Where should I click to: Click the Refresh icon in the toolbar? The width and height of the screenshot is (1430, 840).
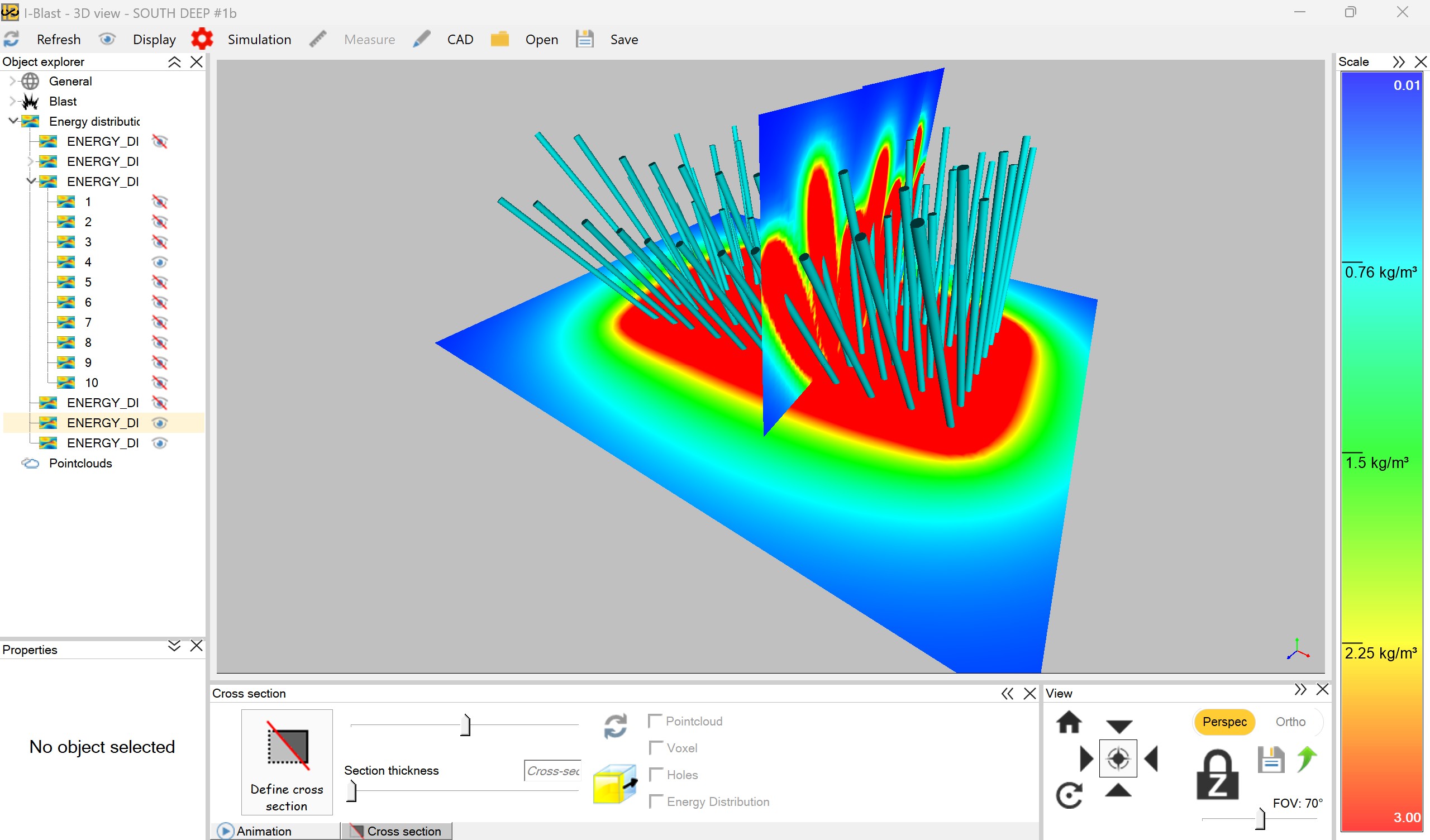coord(11,39)
